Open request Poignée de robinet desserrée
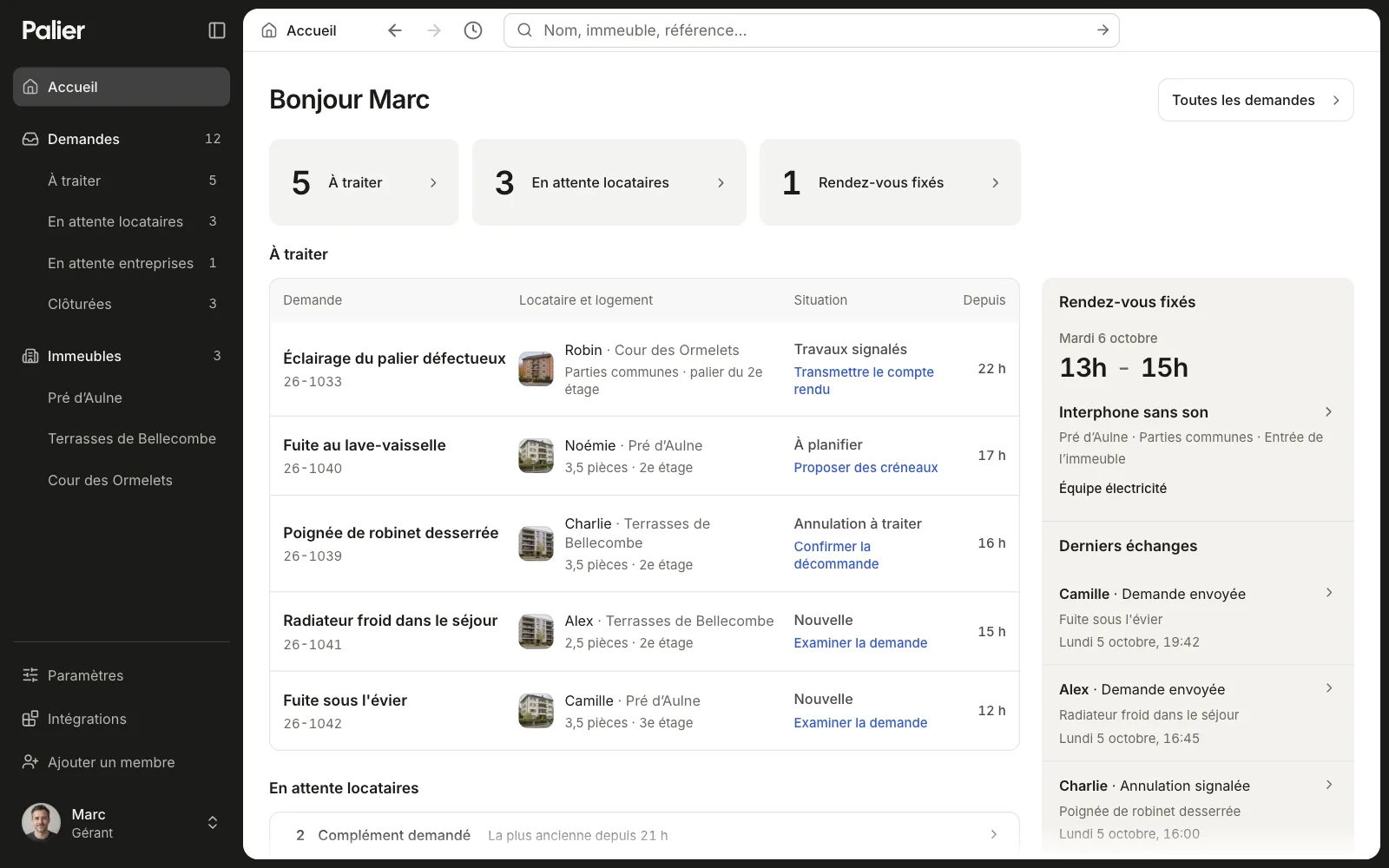 pyautogui.click(x=391, y=533)
